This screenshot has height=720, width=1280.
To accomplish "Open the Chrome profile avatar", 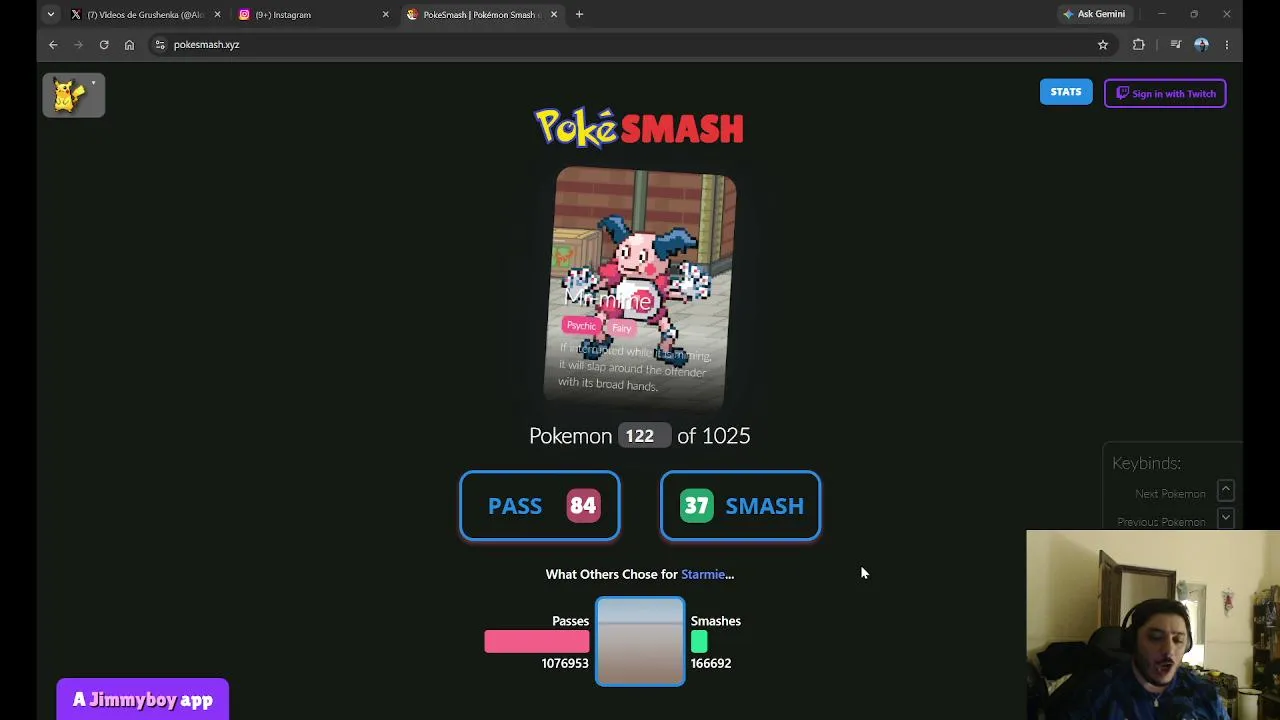I will coord(1201,44).
